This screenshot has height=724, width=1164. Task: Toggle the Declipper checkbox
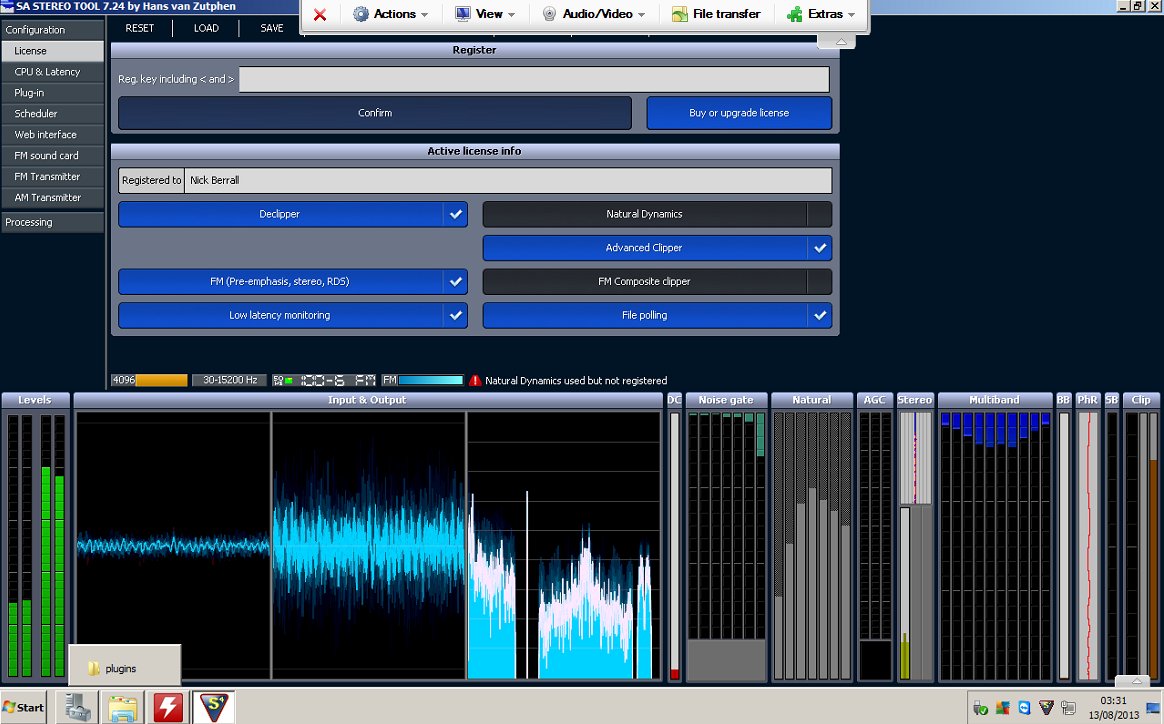pyautogui.click(x=456, y=214)
